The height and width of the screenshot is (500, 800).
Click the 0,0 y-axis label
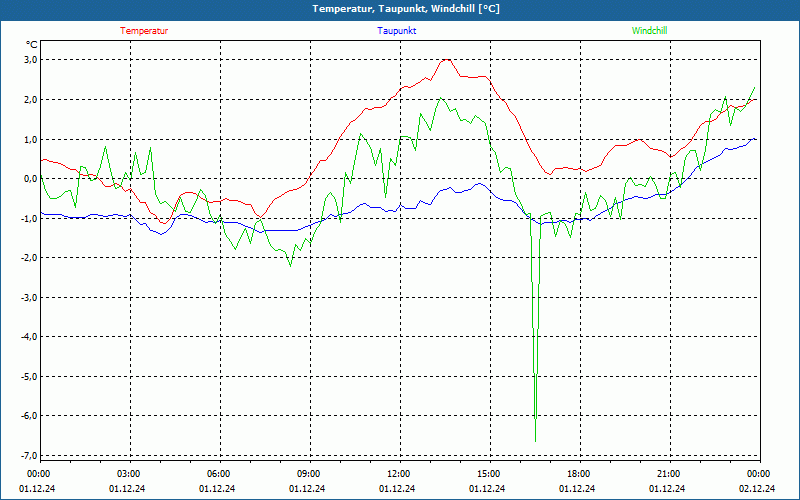(31, 179)
